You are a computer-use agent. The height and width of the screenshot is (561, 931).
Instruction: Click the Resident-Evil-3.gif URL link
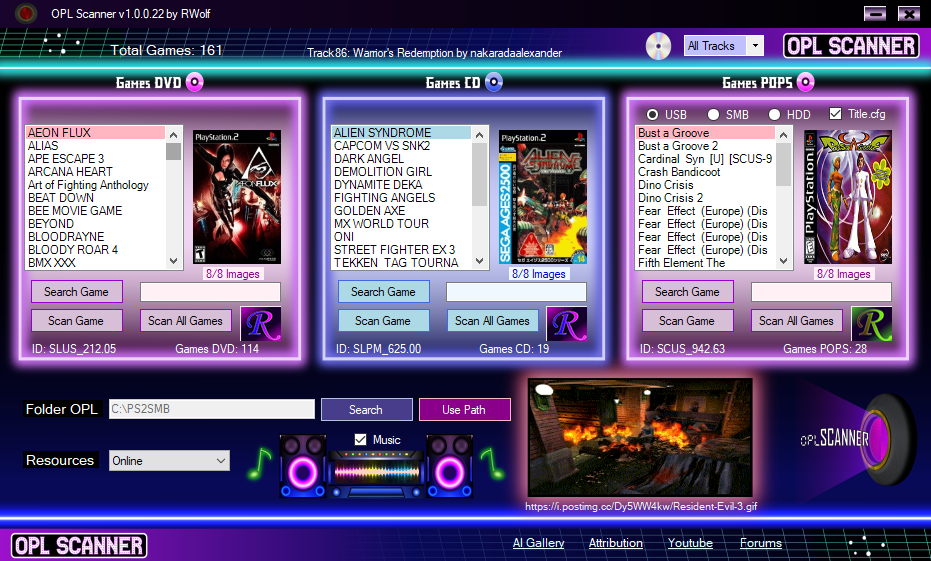pos(641,506)
